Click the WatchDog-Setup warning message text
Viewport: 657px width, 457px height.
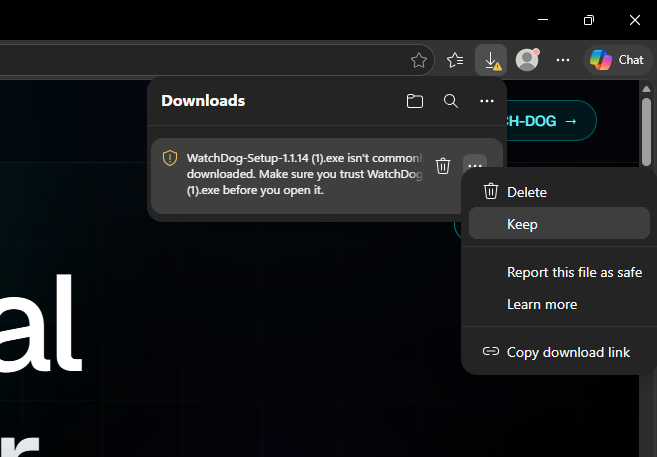tap(305, 174)
